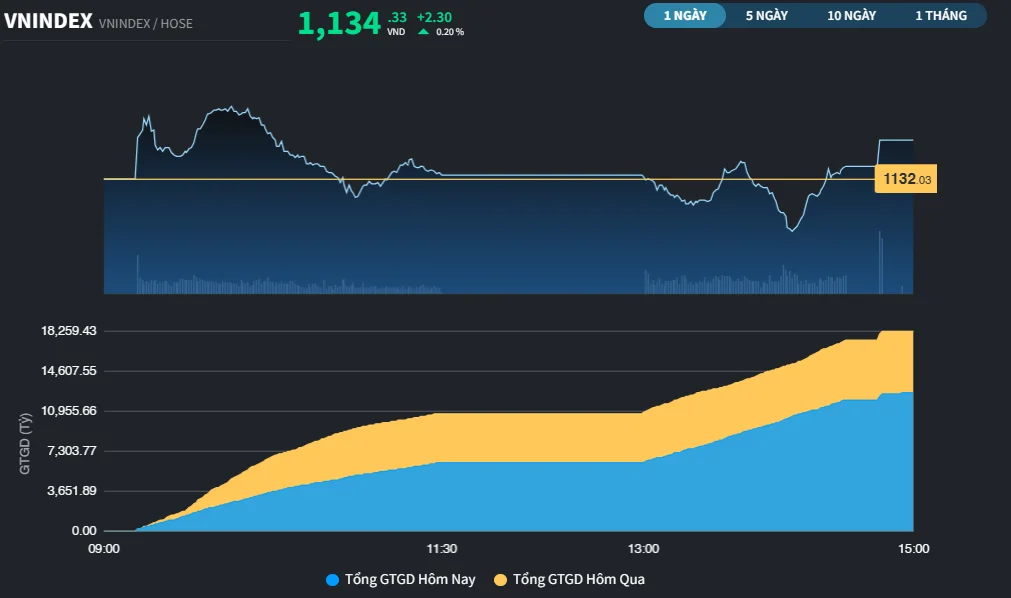This screenshot has width=1011, height=598.
Task: Switch to the 5 NGÀY tab
Action: coord(767,15)
